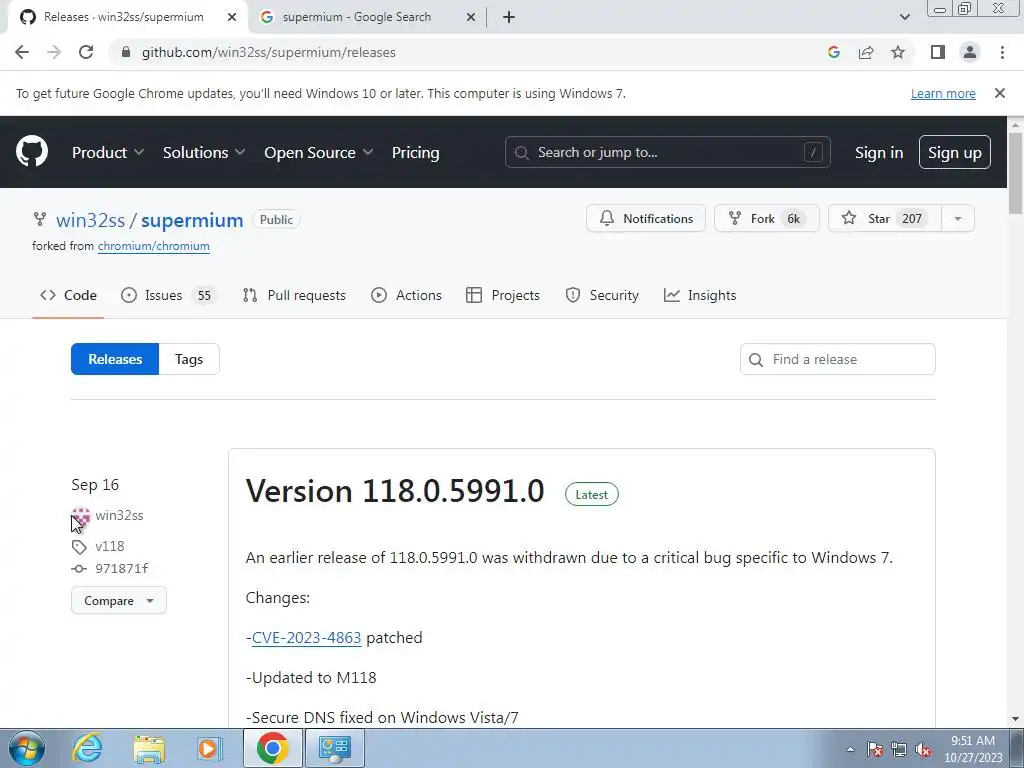Click the page vertical scrollbar thumb
This screenshot has width=1024, height=768.
pyautogui.click(x=1015, y=173)
